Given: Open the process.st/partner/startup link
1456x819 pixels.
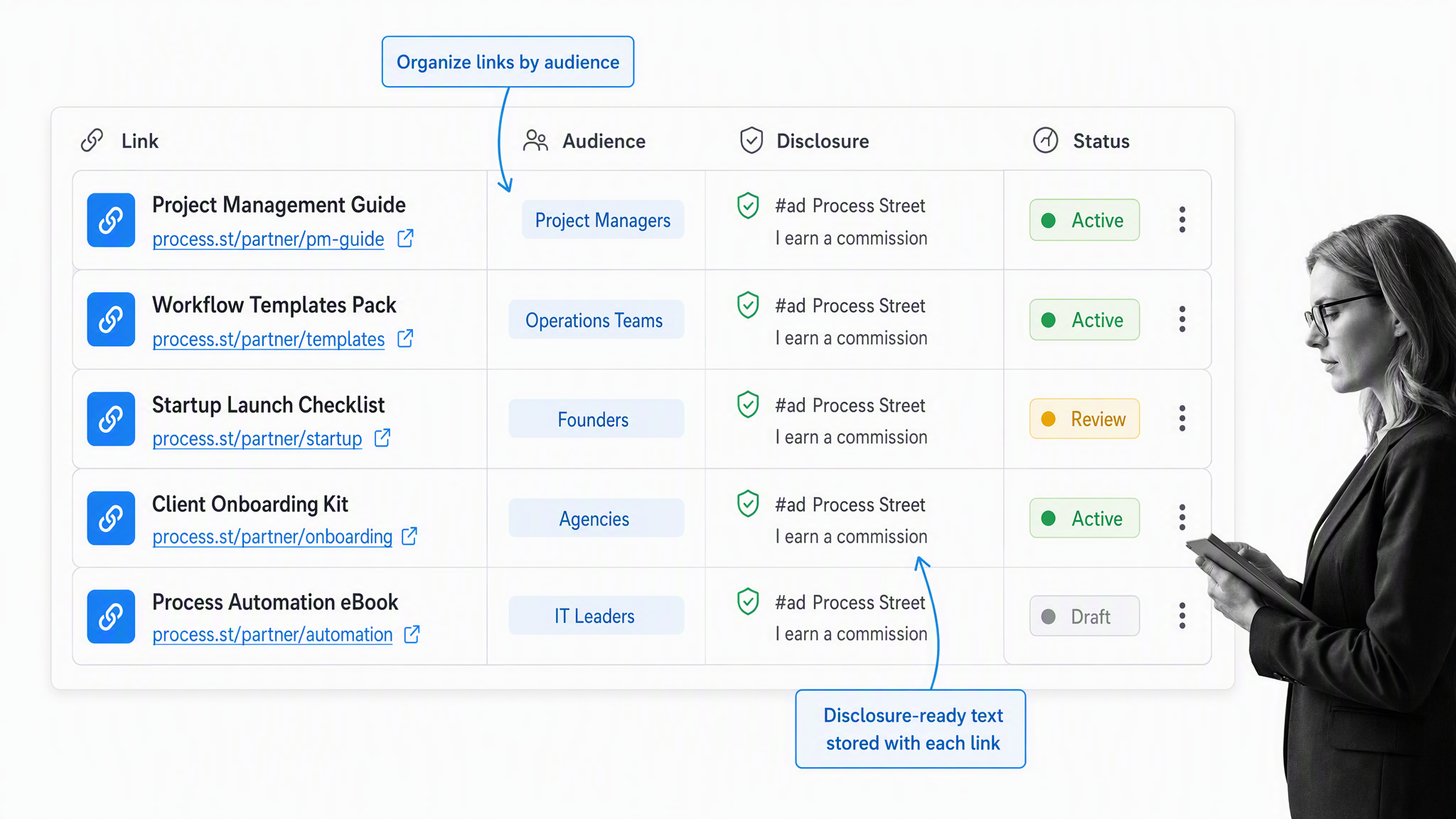Looking at the screenshot, I should pyautogui.click(x=257, y=439).
